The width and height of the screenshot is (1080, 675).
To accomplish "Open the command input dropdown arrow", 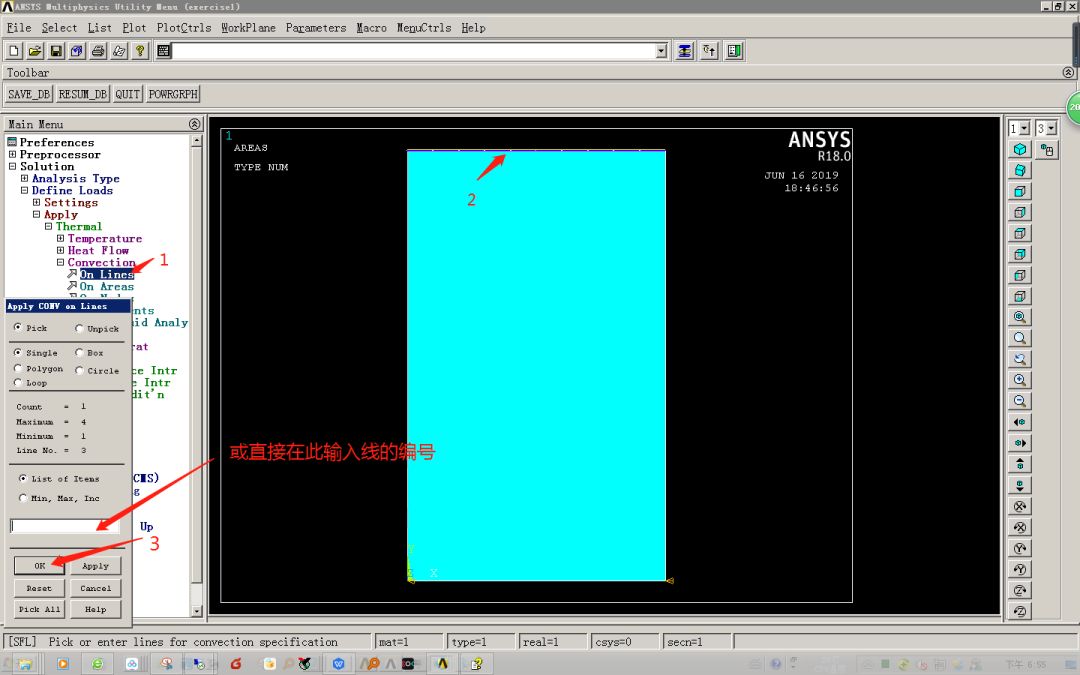I will tap(661, 50).
